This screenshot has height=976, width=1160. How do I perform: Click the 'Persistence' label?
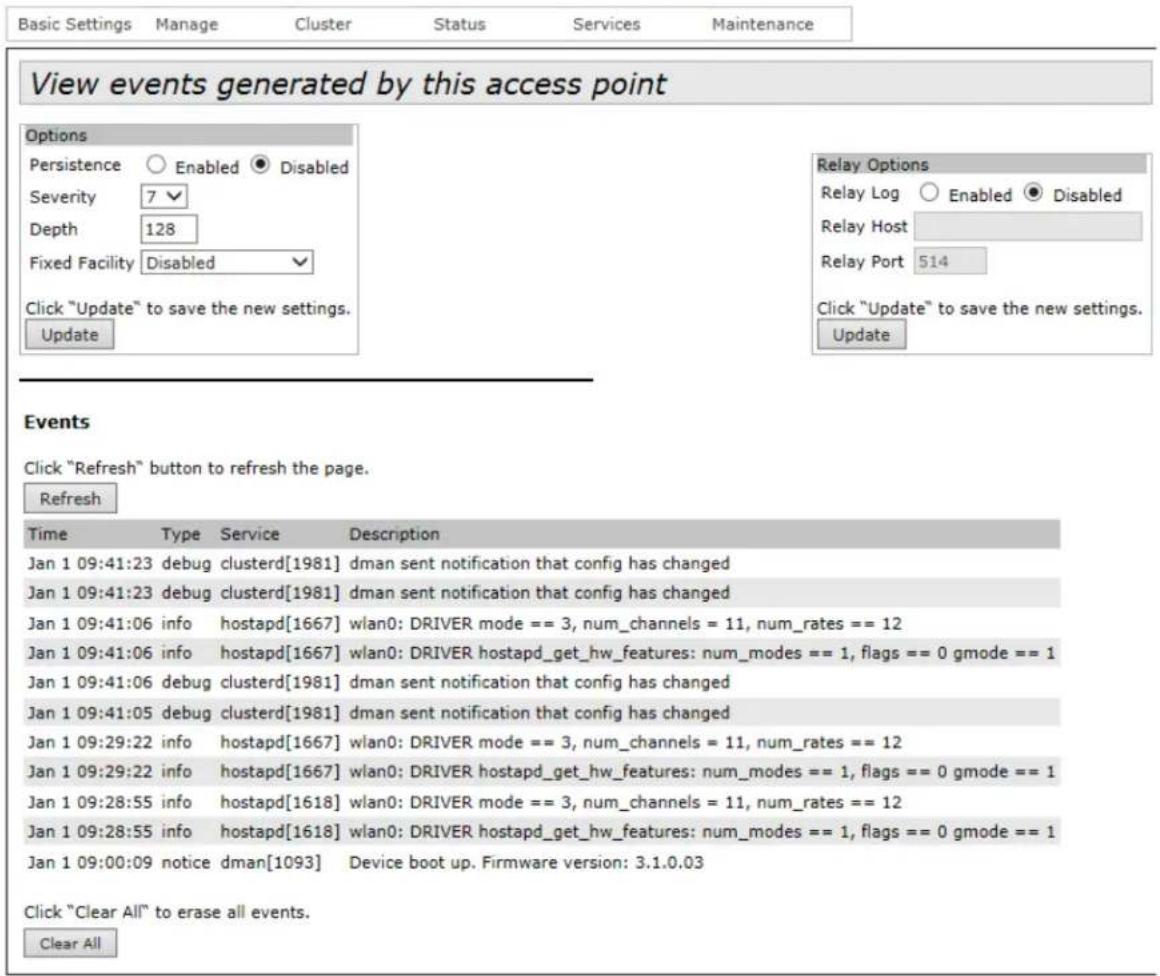click(75, 165)
